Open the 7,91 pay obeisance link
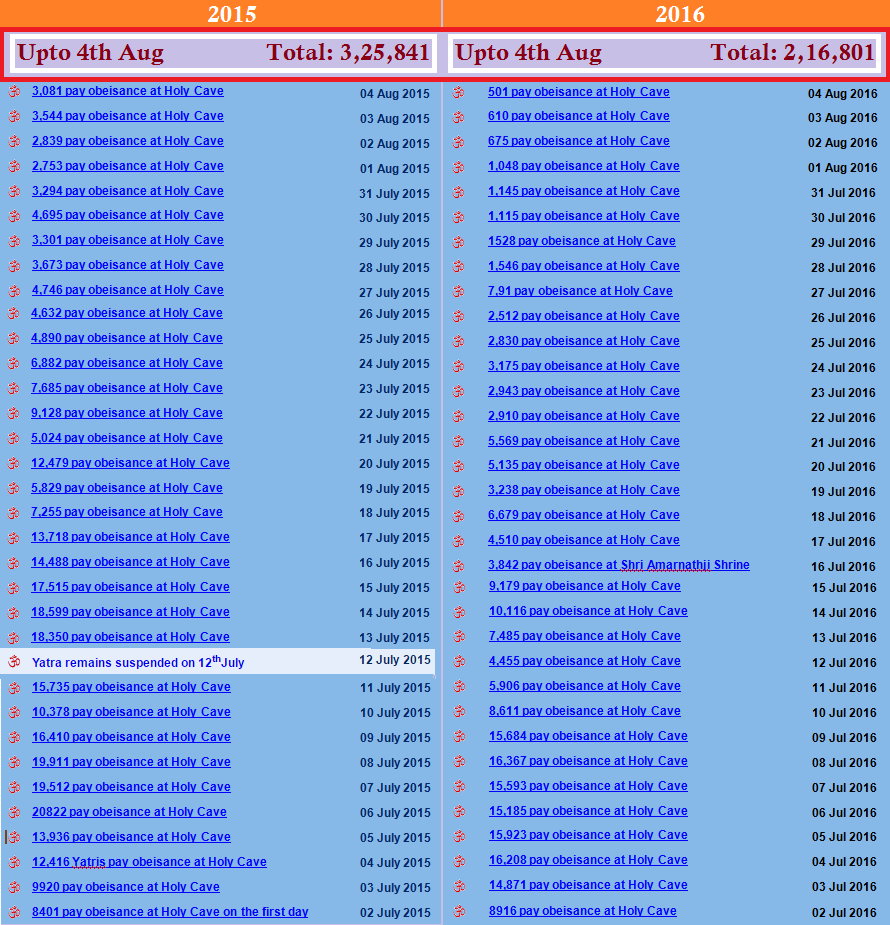 [580, 291]
